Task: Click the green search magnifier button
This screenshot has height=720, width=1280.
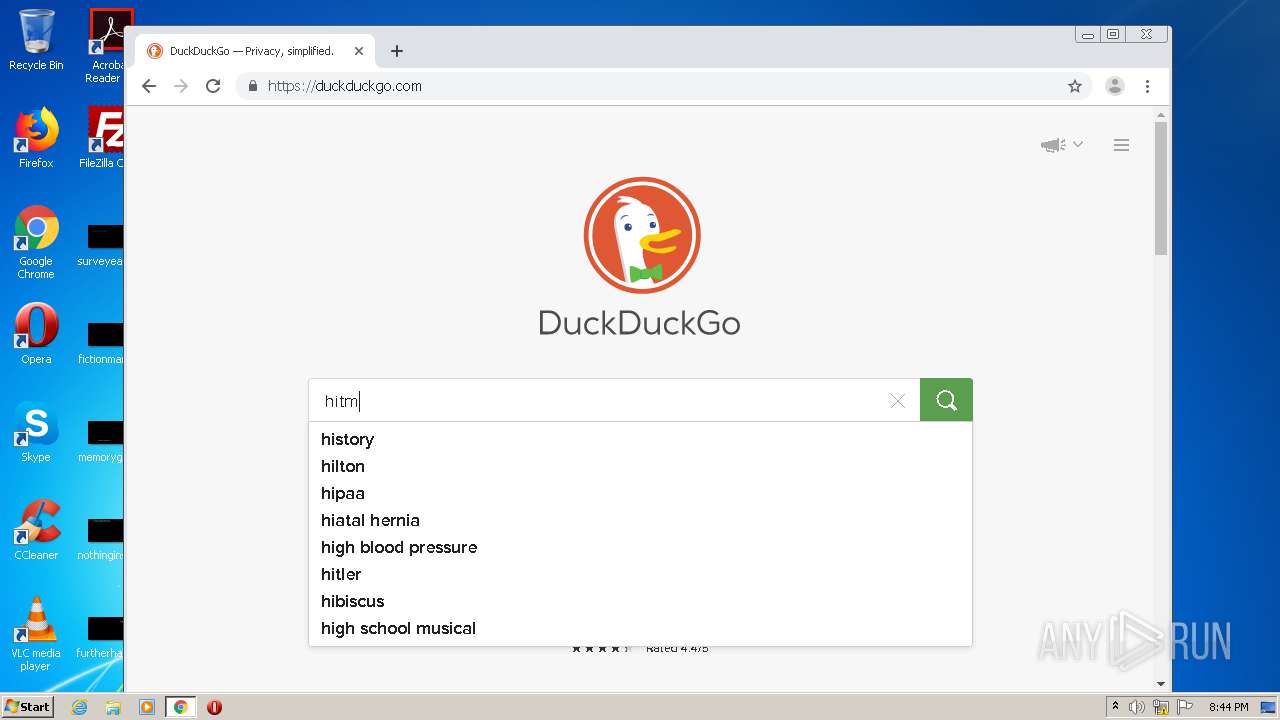Action: (x=946, y=400)
